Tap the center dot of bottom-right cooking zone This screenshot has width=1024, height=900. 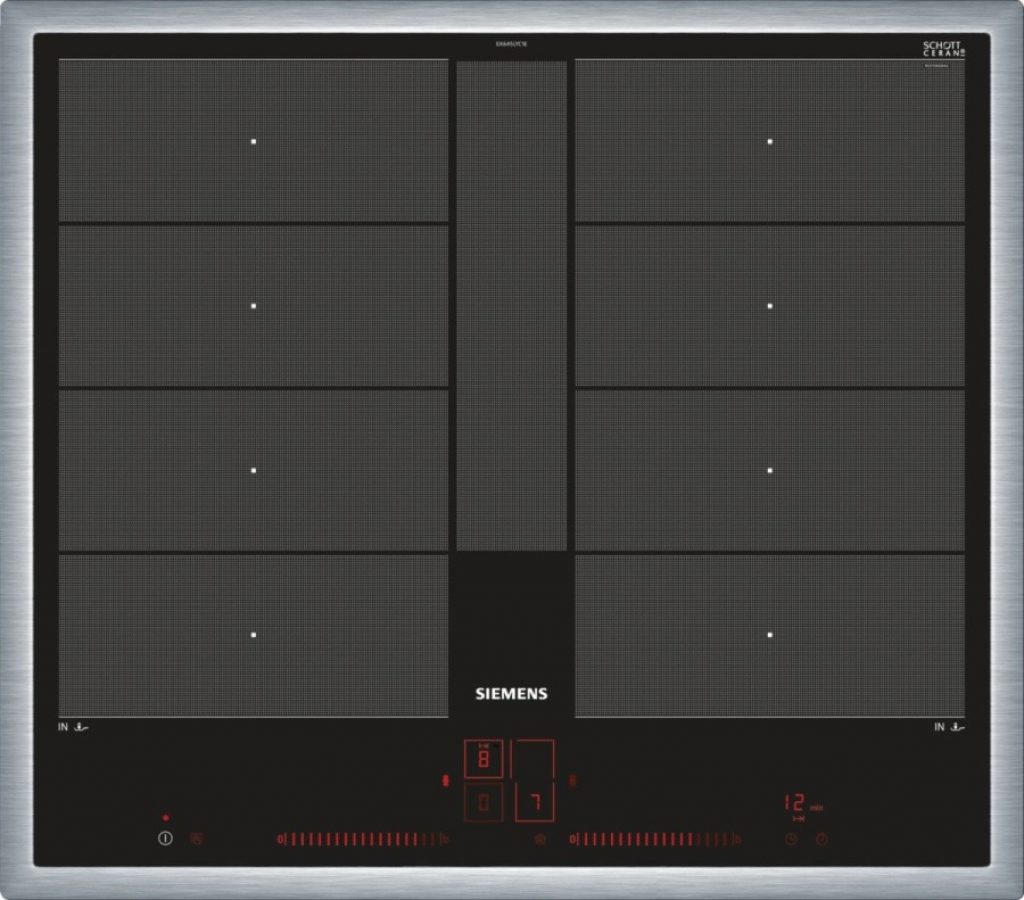tap(770, 635)
